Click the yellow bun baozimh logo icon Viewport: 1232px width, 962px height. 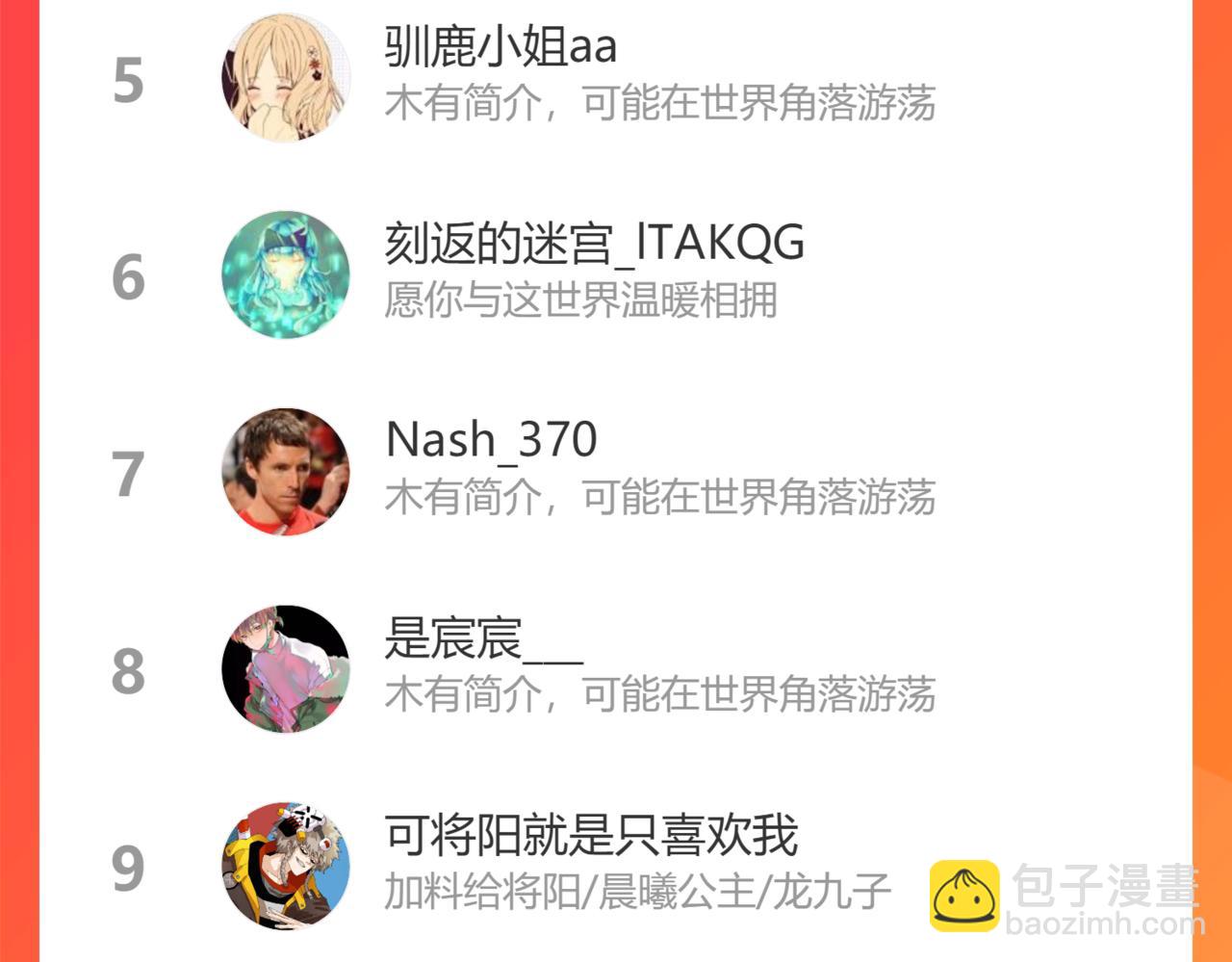point(964,896)
